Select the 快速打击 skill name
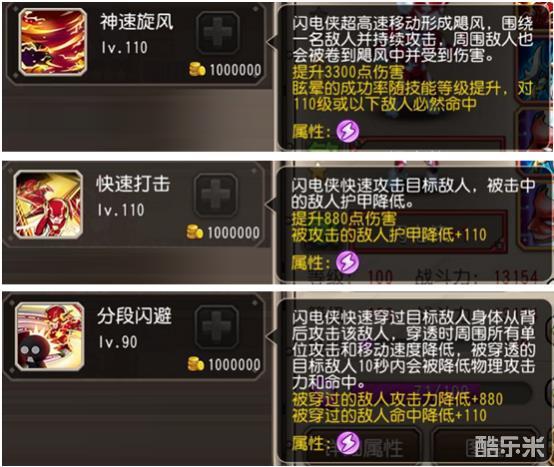The width and height of the screenshot is (554, 467). [133, 184]
